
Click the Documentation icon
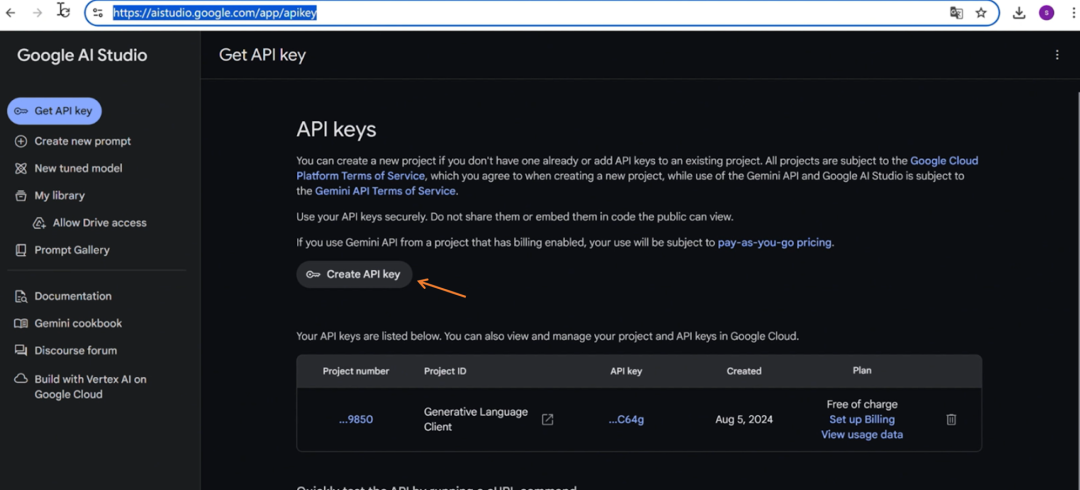click(21, 296)
